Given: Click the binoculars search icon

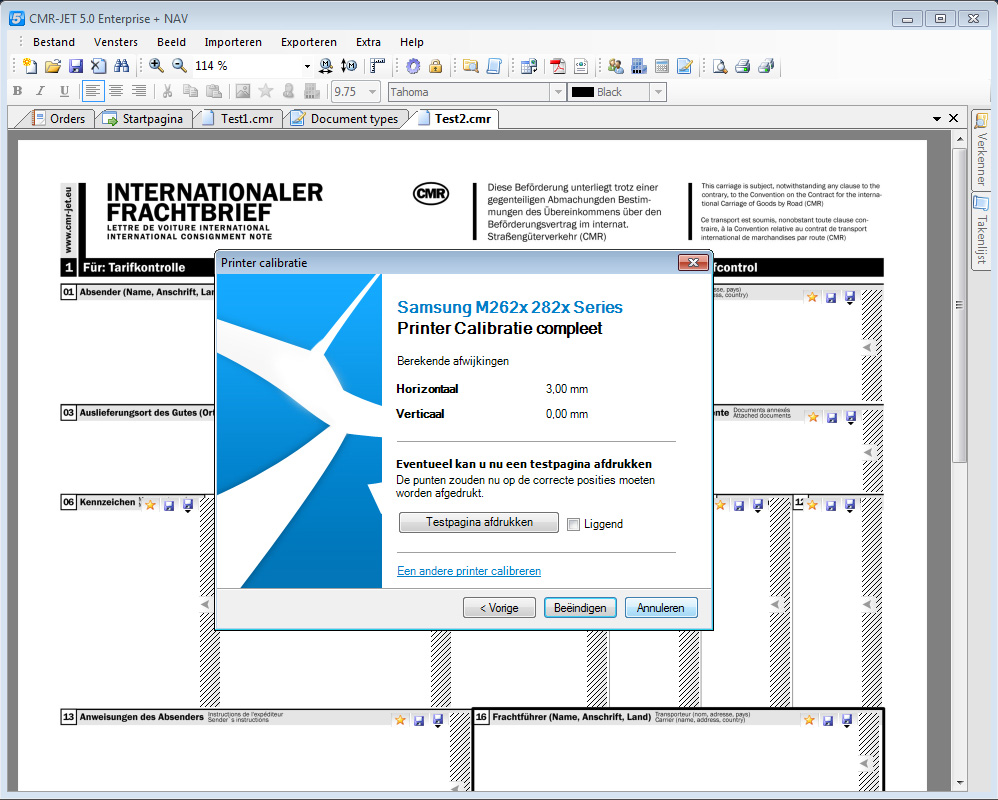Looking at the screenshot, I should pos(121,66).
